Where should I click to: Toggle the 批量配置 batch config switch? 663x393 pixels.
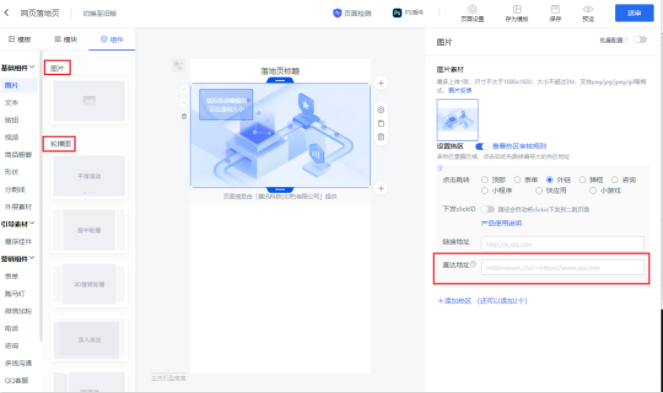640,40
